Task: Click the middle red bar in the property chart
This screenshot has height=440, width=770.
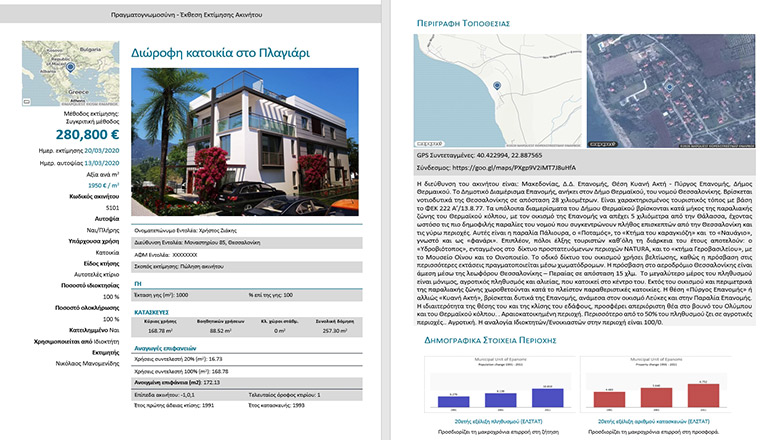Action: pyautogui.click(x=656, y=397)
